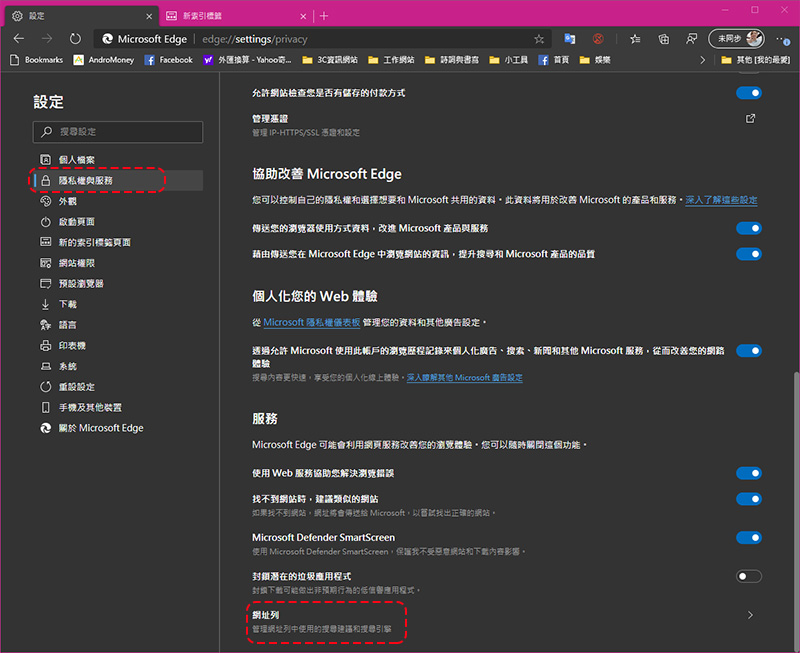Image resolution: width=800 pixels, height=653 pixels.
Task: Turn off Microsoft Defender SmartScreen toggle
Action: pos(748,537)
